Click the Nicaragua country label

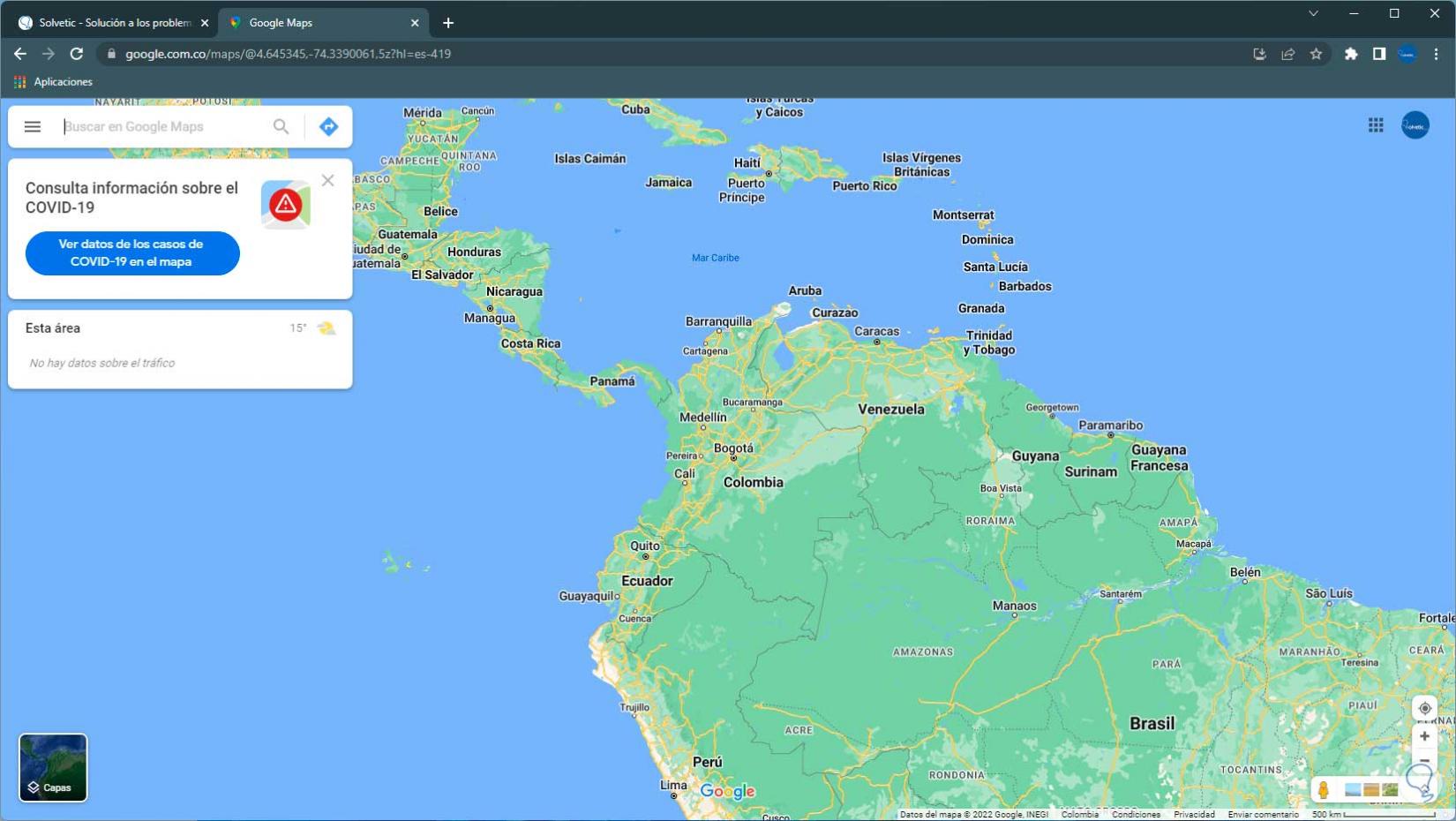point(514,292)
